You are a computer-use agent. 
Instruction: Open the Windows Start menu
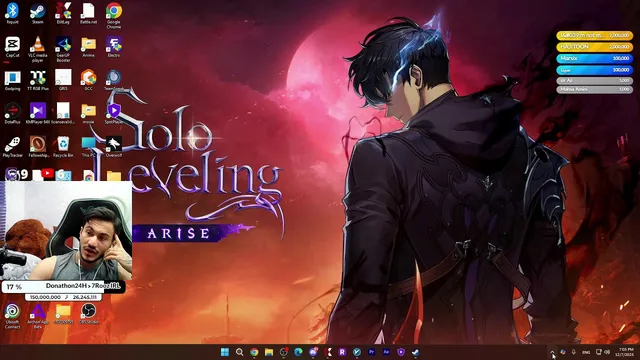(225, 352)
